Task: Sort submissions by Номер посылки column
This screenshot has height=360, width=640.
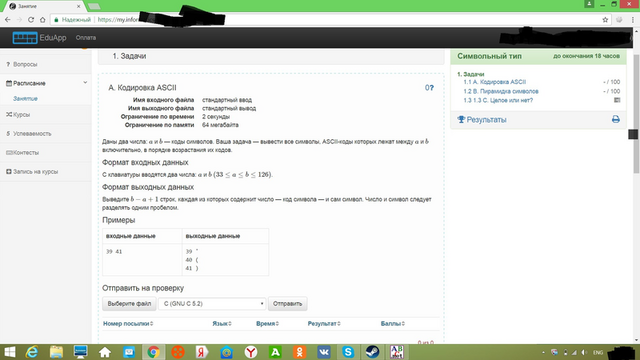Action: click(x=128, y=324)
